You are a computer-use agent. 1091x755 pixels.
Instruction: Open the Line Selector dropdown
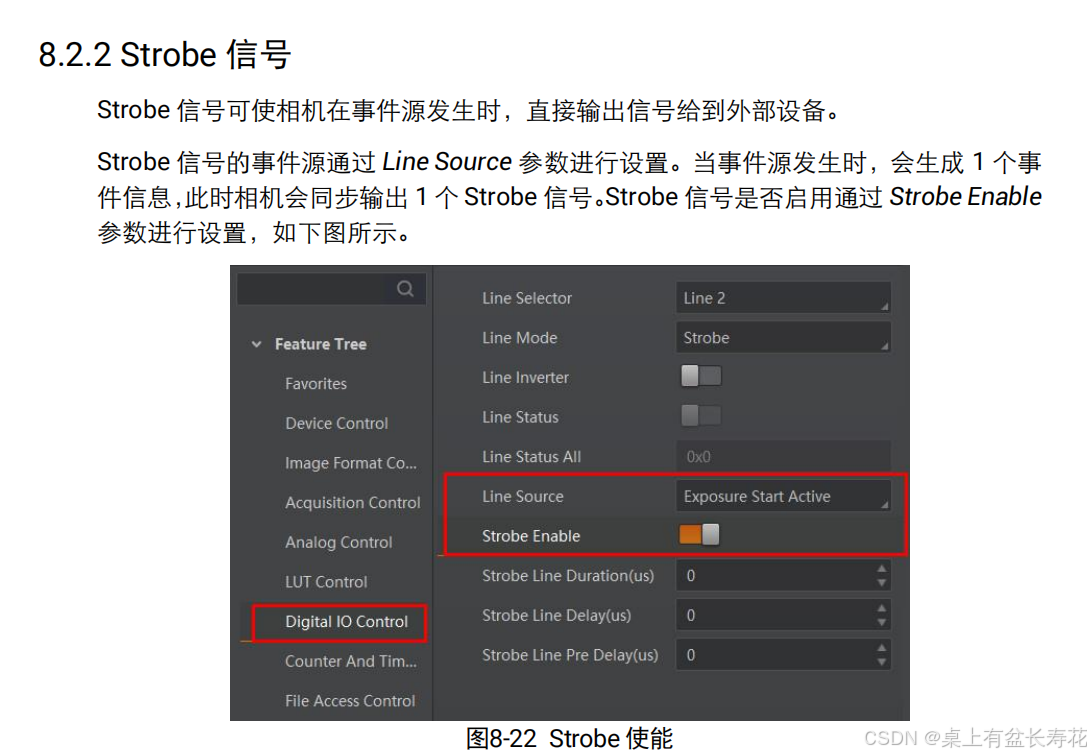click(783, 298)
